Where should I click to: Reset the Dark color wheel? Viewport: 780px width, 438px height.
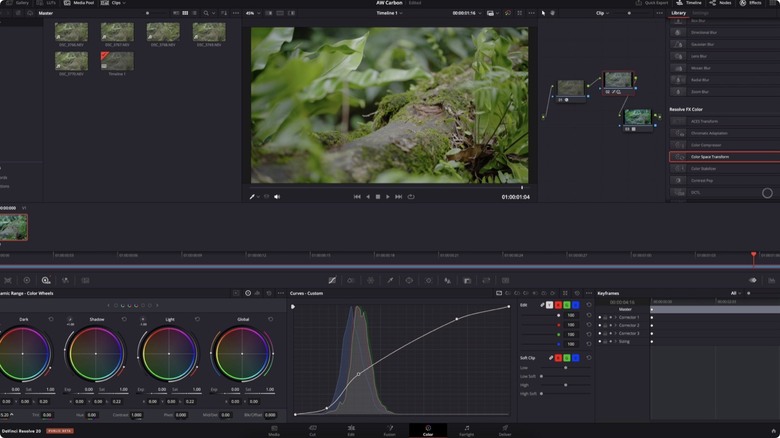(x=51, y=319)
